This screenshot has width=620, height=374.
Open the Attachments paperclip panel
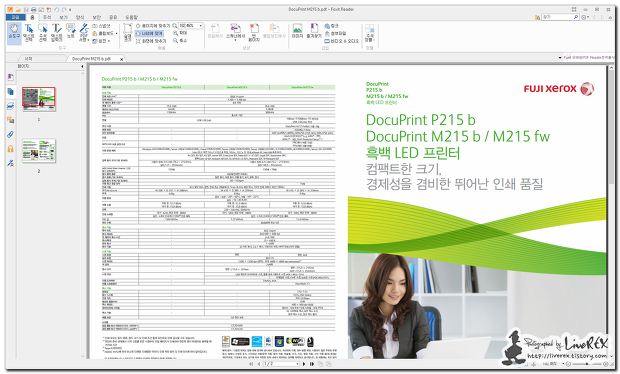10,134
